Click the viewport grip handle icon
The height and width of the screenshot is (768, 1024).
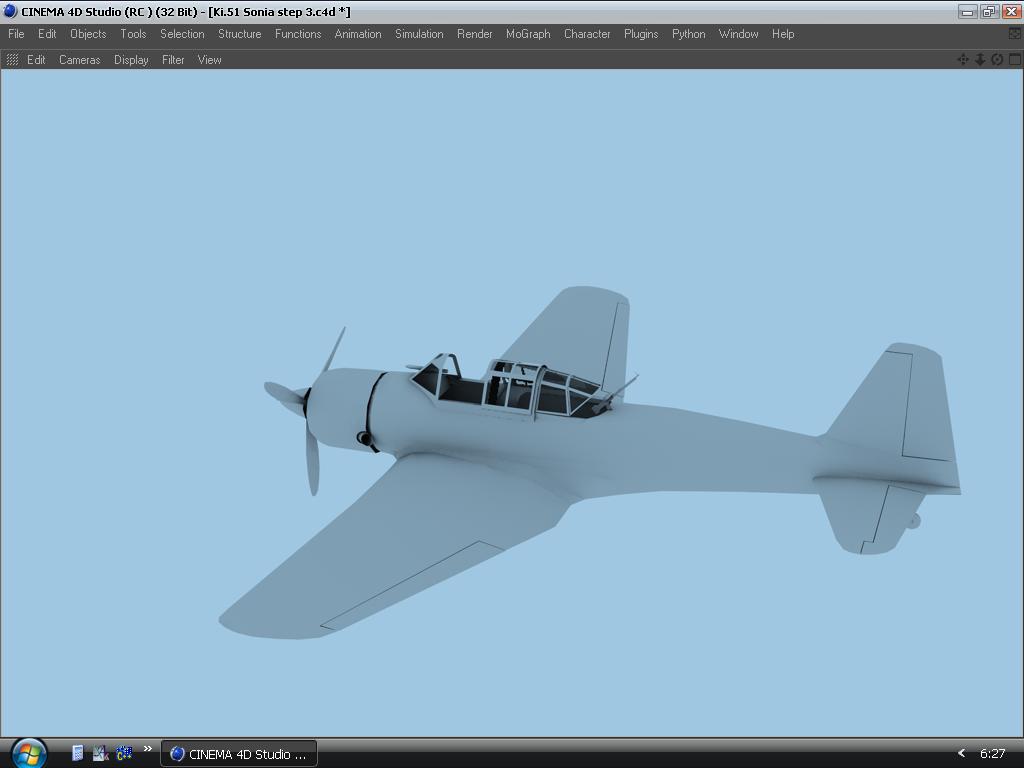[12, 60]
